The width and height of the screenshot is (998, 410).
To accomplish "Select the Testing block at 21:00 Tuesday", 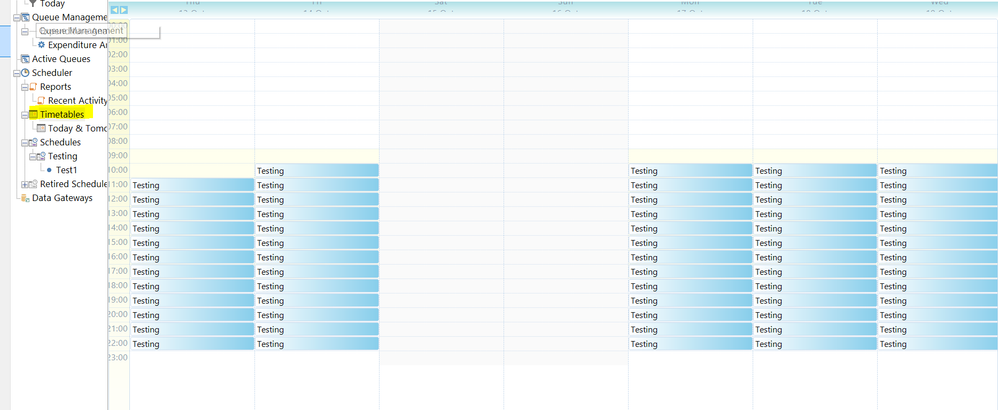I will click(x=815, y=330).
